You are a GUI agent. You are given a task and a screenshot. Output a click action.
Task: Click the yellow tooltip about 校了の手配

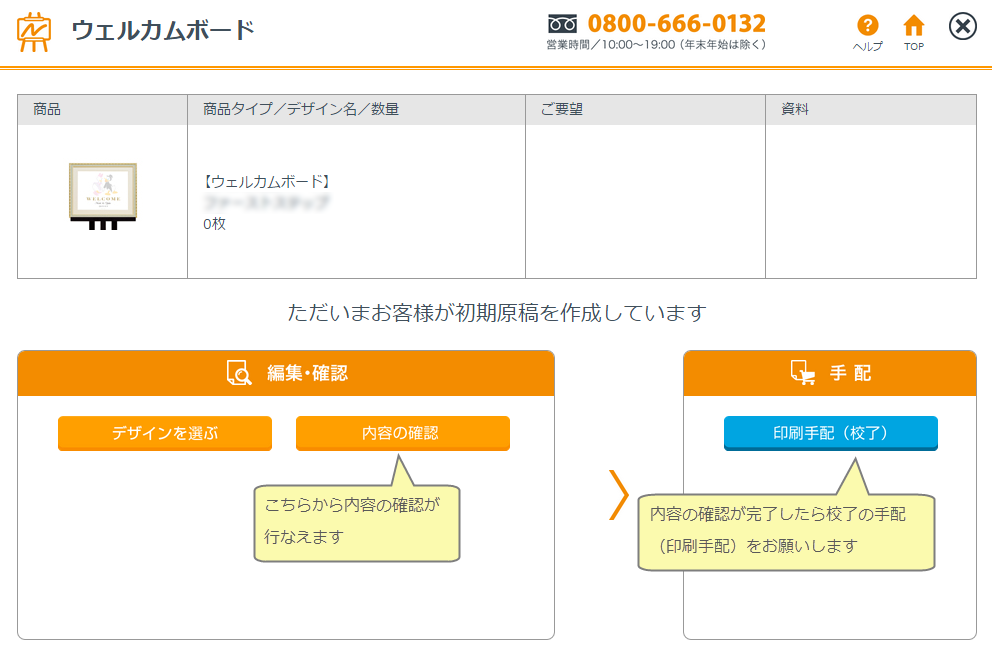pos(785,531)
